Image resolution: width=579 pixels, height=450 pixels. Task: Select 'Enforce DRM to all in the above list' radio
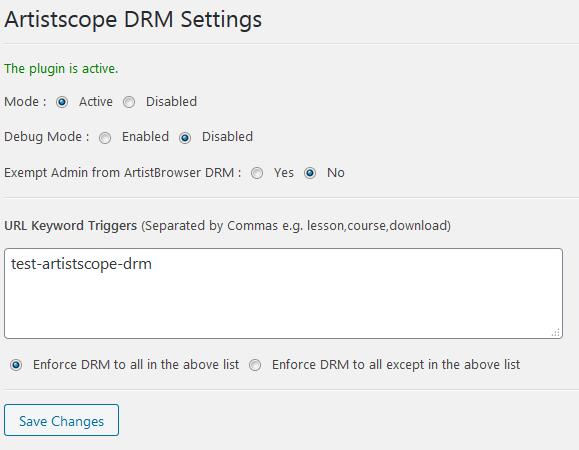tap(16, 365)
